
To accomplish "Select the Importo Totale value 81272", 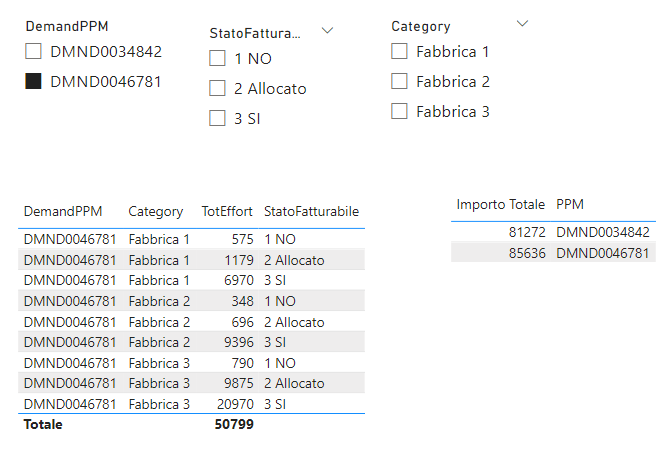I will pos(527,232).
